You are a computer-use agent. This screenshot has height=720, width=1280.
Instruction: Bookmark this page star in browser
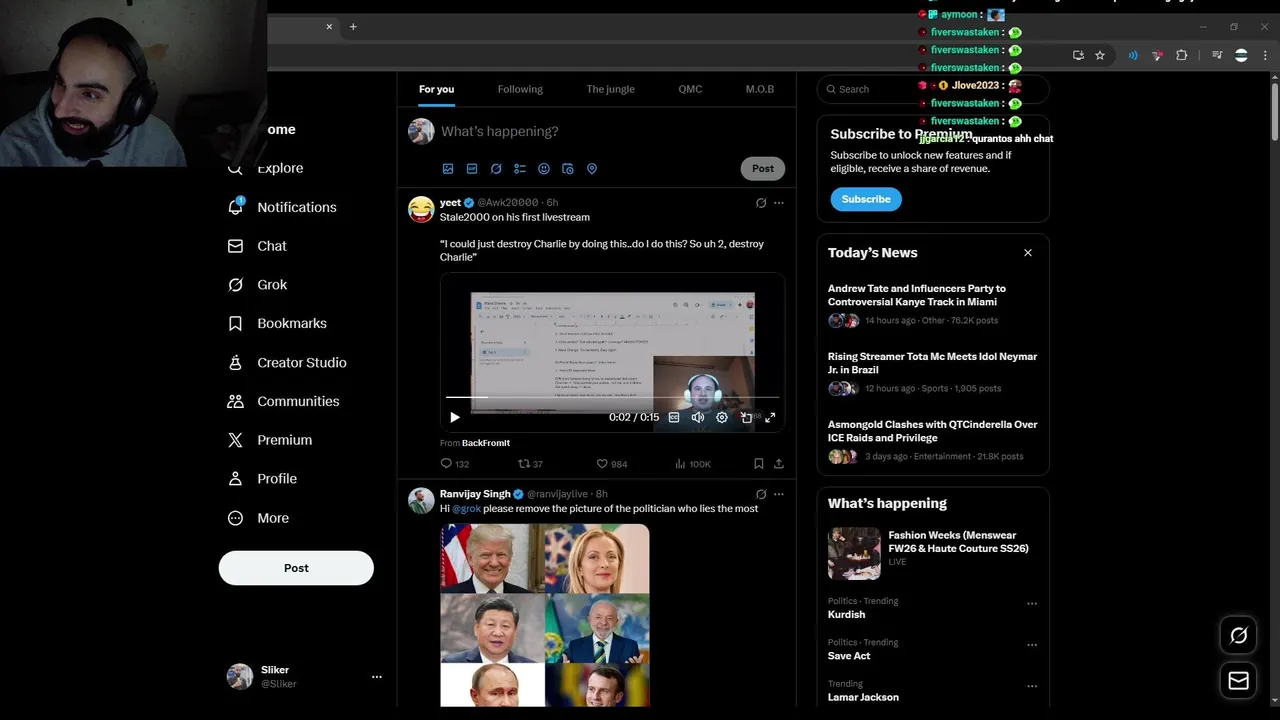point(1100,56)
